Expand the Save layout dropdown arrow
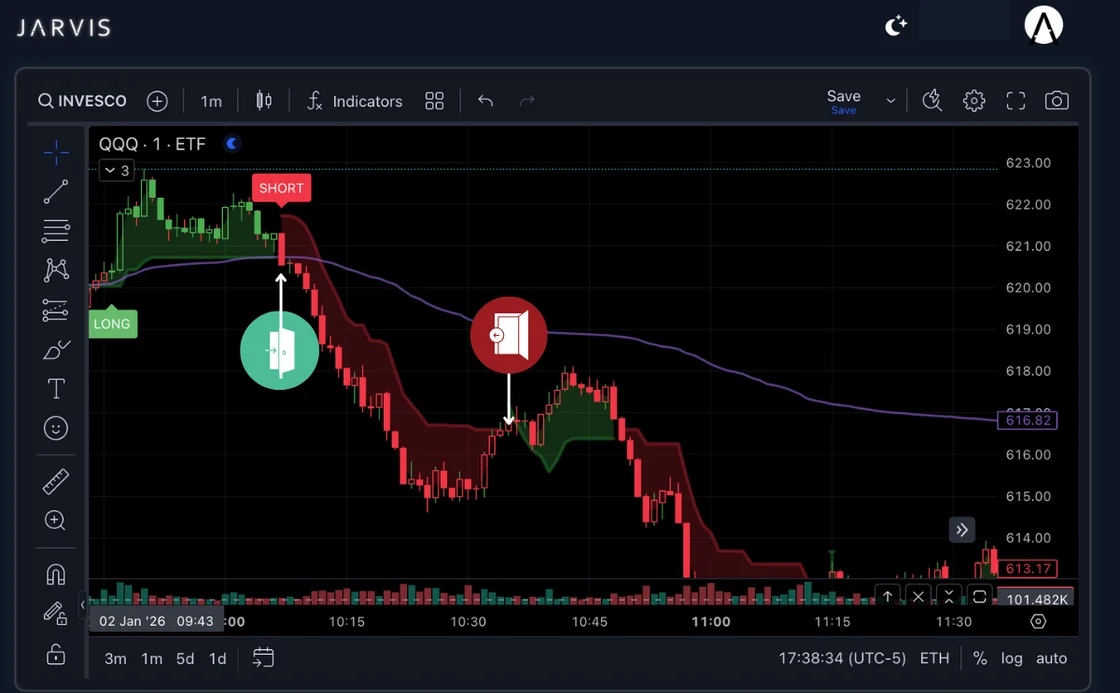 tap(891, 101)
